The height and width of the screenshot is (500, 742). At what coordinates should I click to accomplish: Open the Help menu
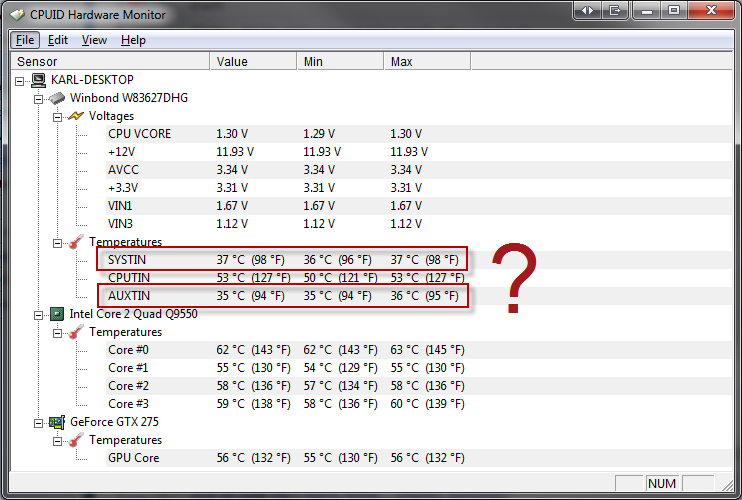click(x=133, y=40)
